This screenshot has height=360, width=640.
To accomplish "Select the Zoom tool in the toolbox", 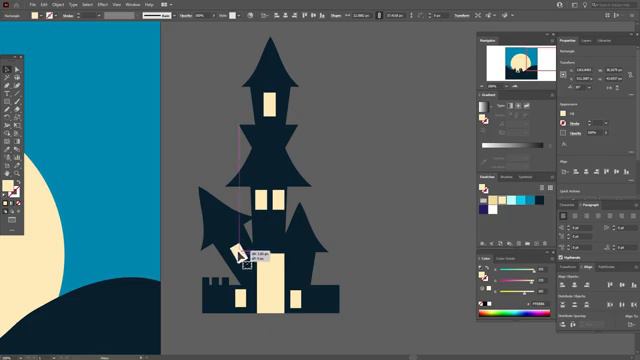I will tap(17, 173).
